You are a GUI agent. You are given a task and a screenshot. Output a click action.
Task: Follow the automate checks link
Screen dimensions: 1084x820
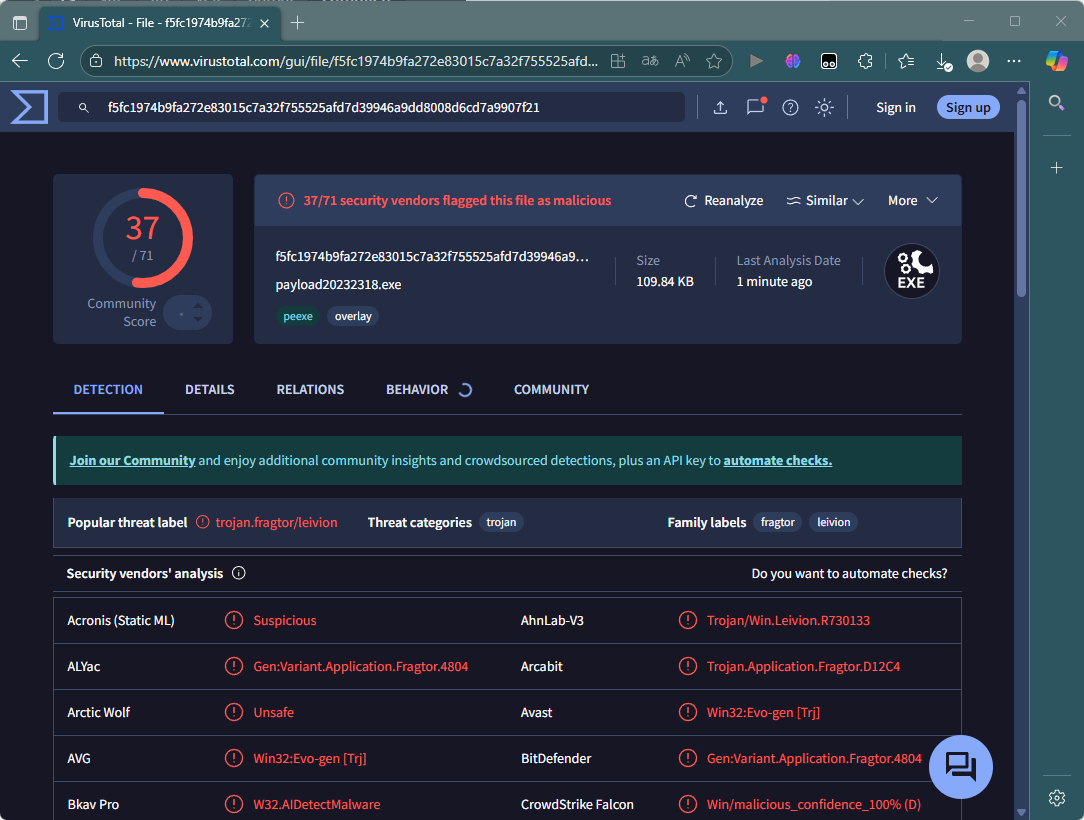tap(778, 460)
